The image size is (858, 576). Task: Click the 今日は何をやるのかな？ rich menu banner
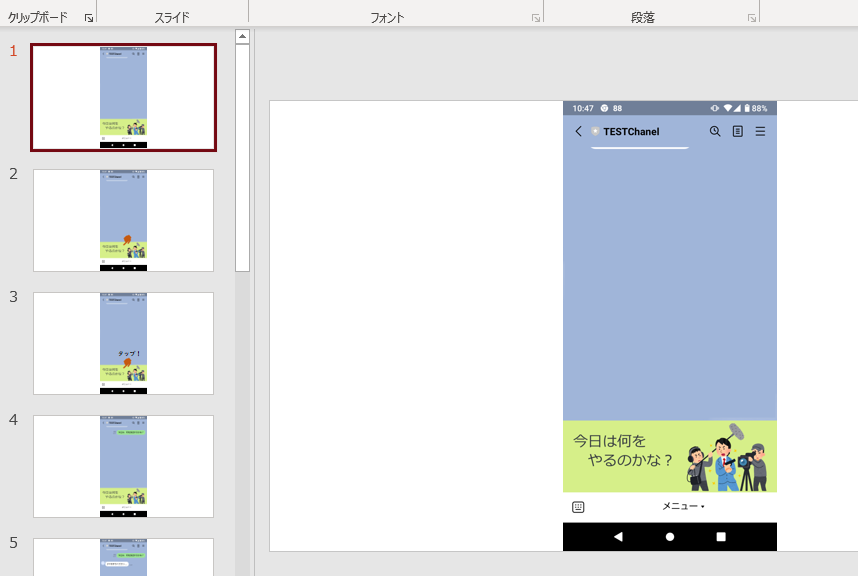click(670, 456)
